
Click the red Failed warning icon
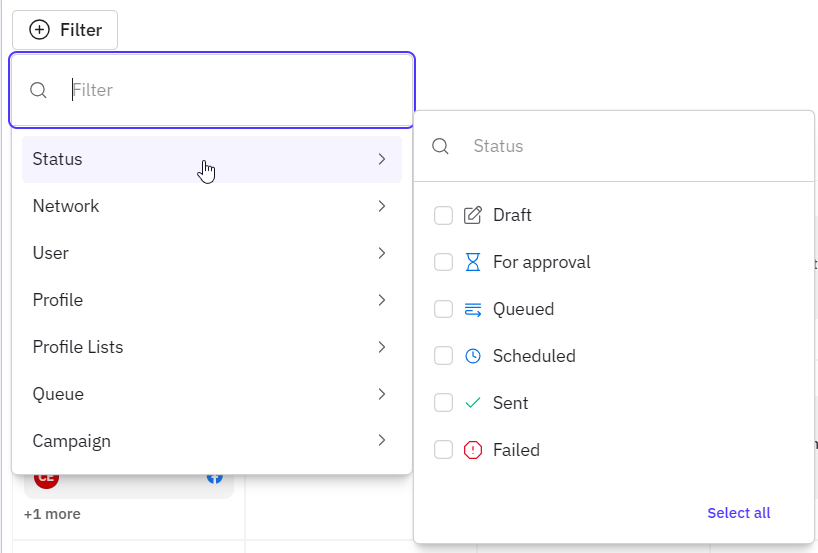(473, 450)
